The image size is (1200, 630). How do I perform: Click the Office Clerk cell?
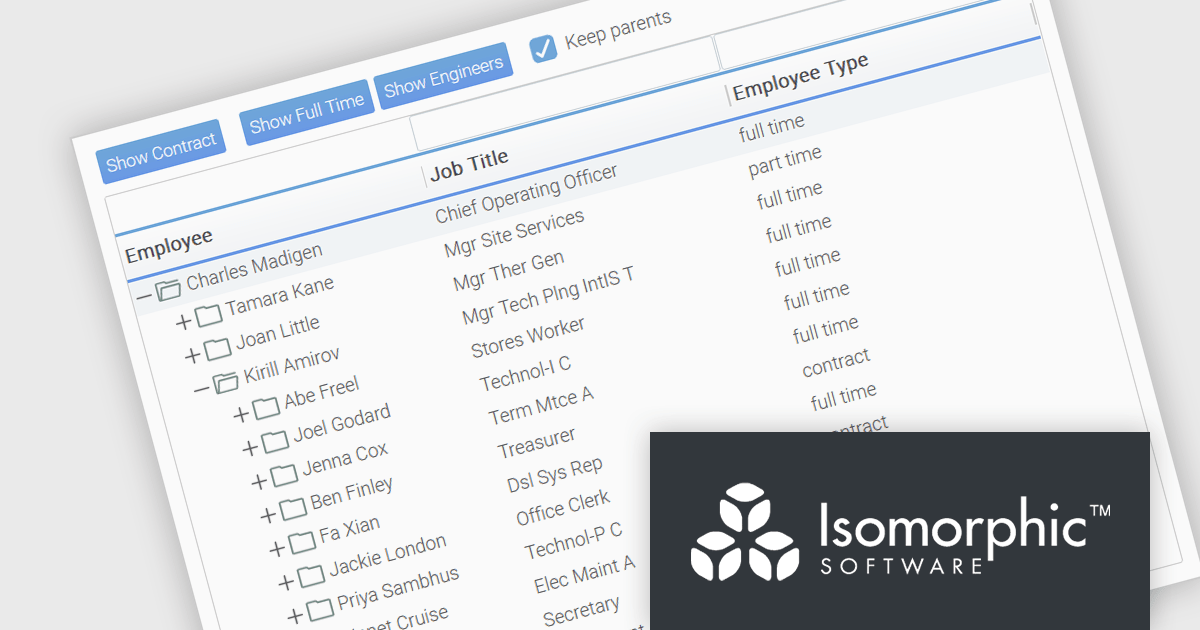(563, 508)
